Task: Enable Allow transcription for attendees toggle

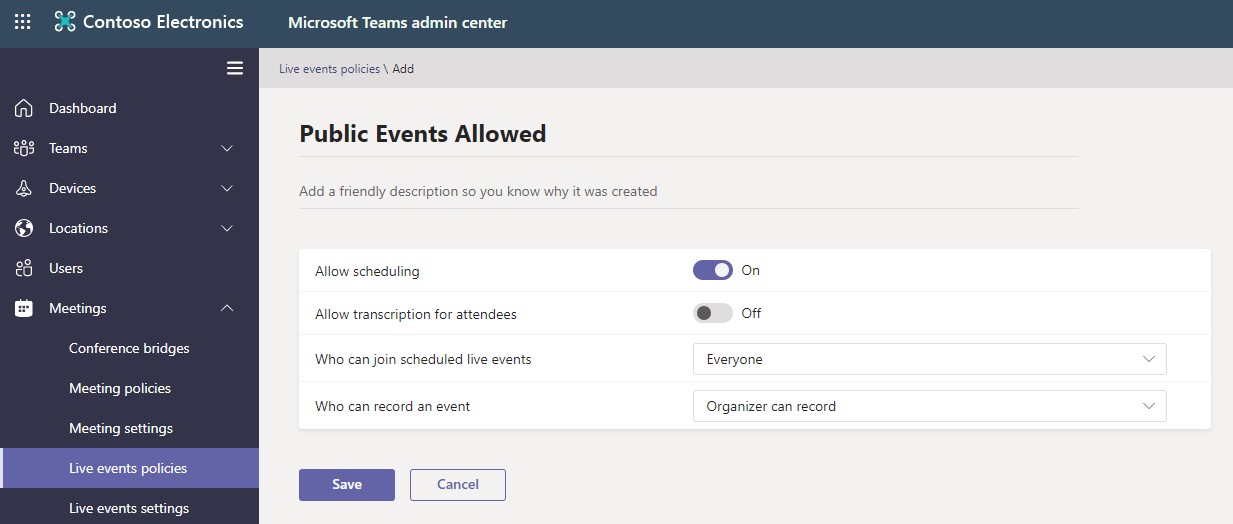Action: point(712,313)
